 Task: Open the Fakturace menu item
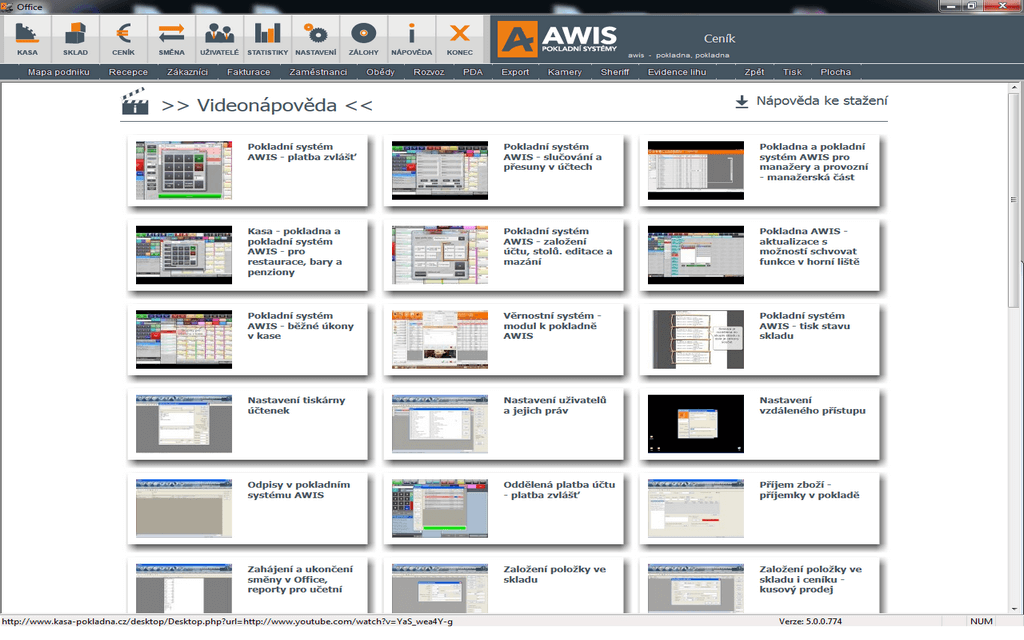(x=249, y=72)
